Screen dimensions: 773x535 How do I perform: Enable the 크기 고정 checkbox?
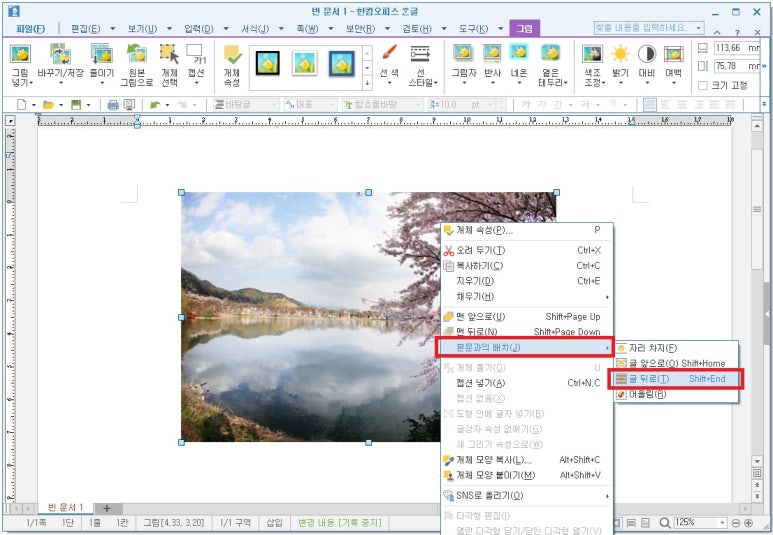click(703, 86)
